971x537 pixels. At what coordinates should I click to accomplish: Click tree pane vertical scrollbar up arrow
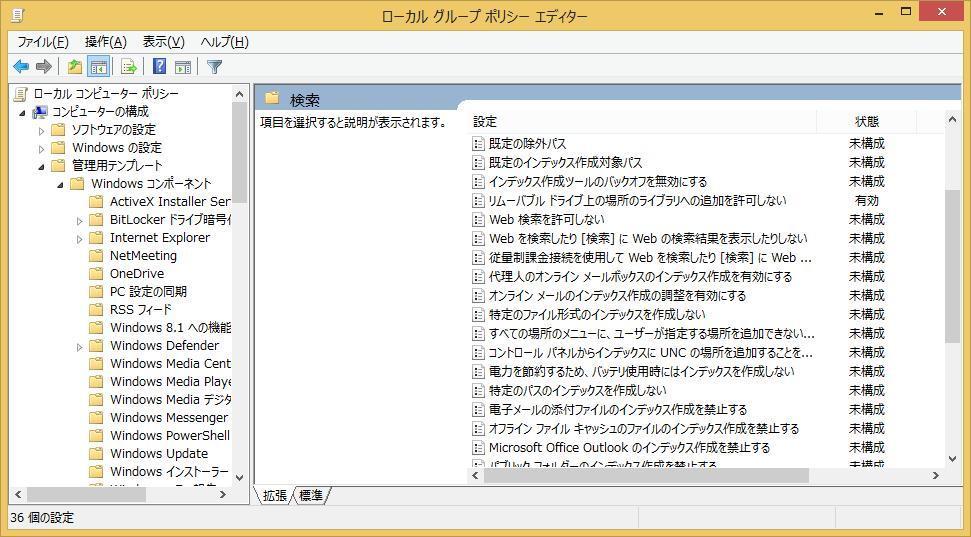tap(240, 94)
